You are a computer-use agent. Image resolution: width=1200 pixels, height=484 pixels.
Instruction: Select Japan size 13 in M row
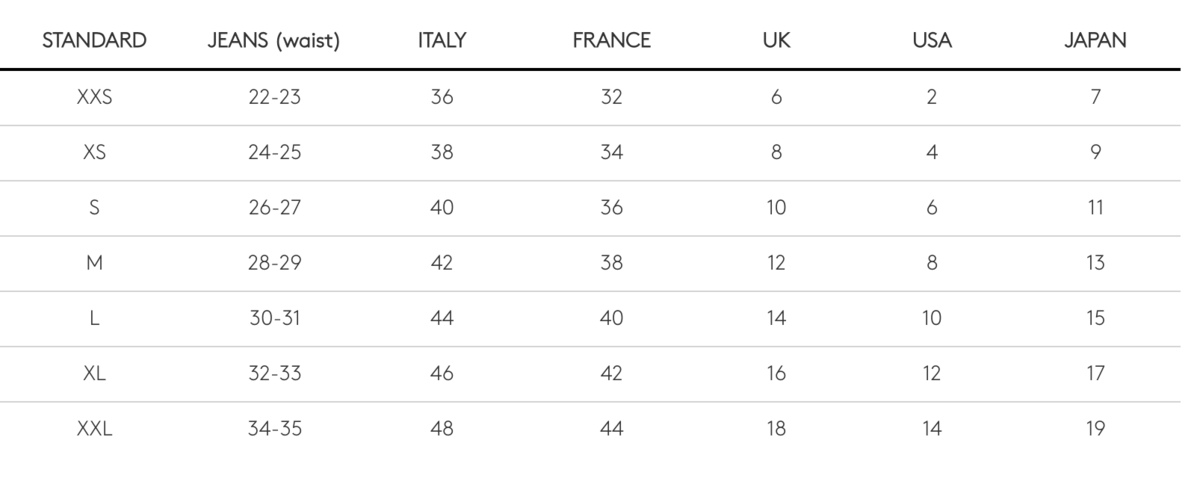point(1095,263)
